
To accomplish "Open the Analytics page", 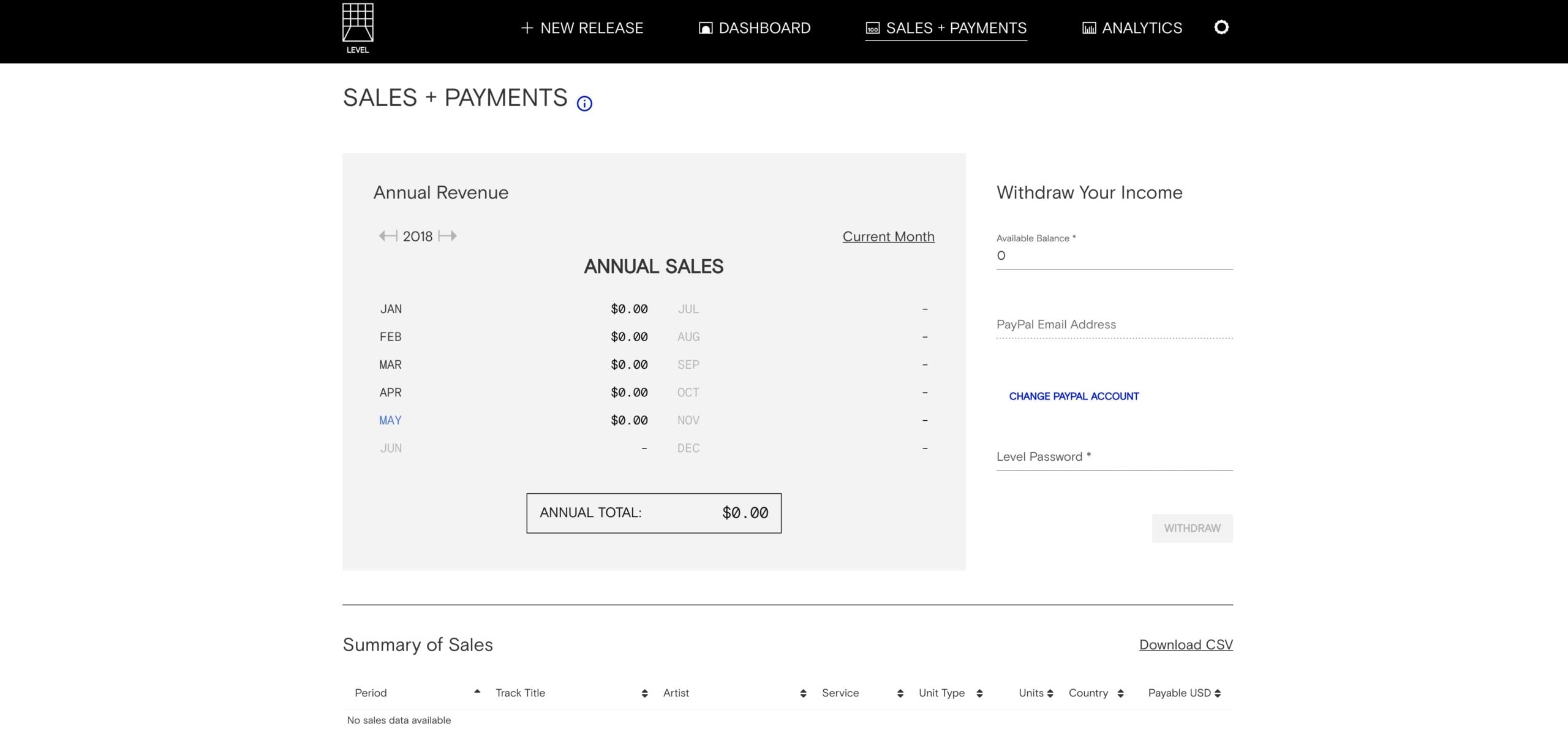I will pyautogui.click(x=1132, y=28).
